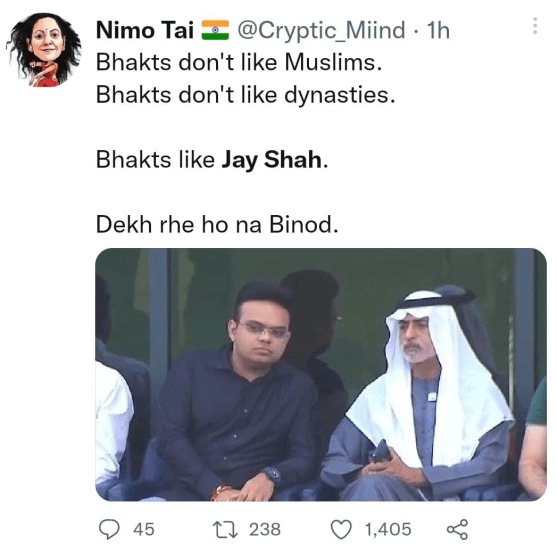Click the India flag emoji beside the name
The image size is (558, 552).
click(215, 30)
